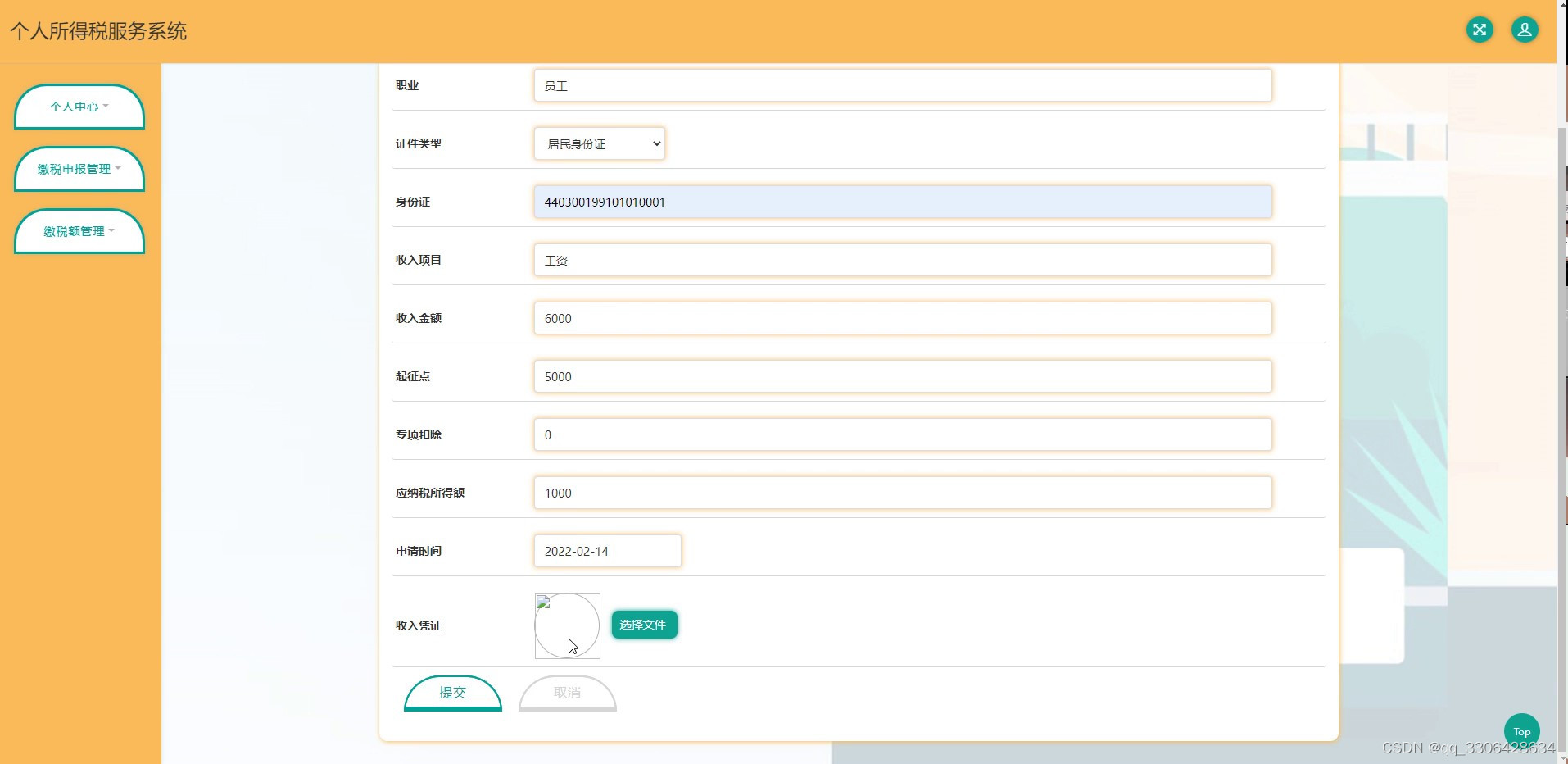Open the 申请时间 date field
Screen dimensions: 1568x764
point(608,551)
